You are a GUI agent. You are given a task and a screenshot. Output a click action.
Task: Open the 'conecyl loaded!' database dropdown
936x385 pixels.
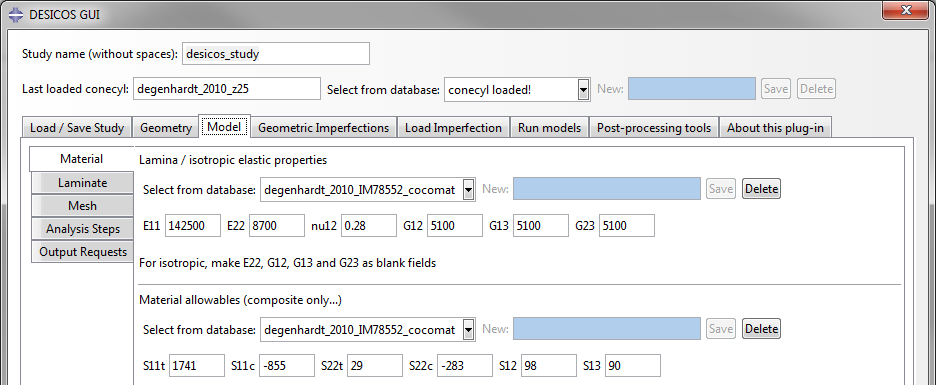(x=518, y=90)
